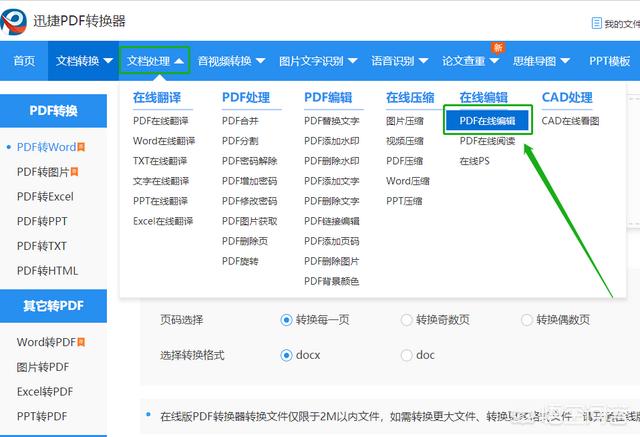Open 图片转PDF sidebar link
Screen dimensions: 640x437
[x=43, y=367]
